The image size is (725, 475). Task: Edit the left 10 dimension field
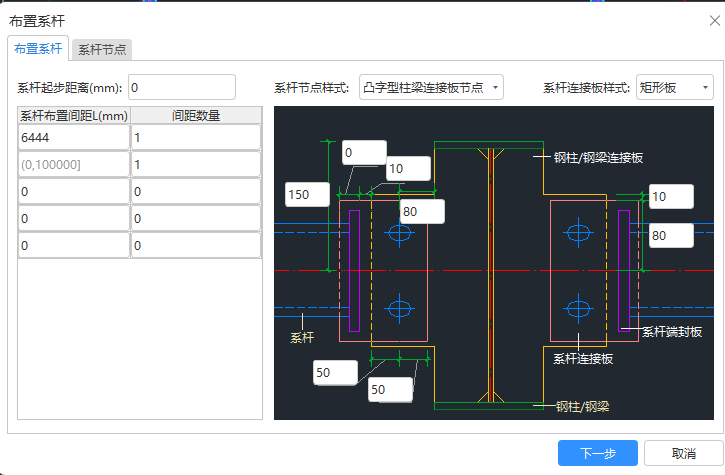click(408, 168)
